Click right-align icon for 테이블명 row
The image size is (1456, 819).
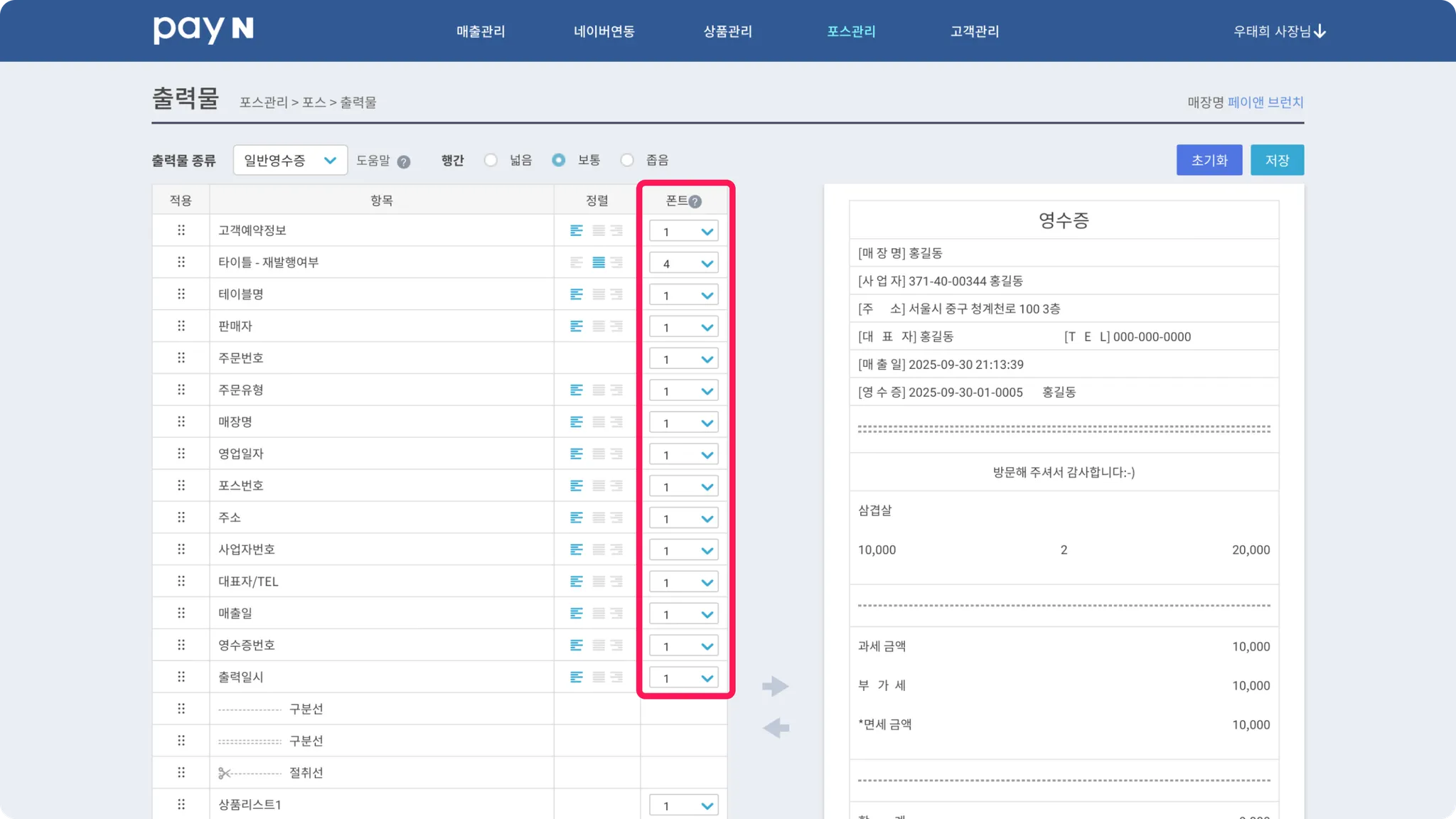pyautogui.click(x=617, y=294)
